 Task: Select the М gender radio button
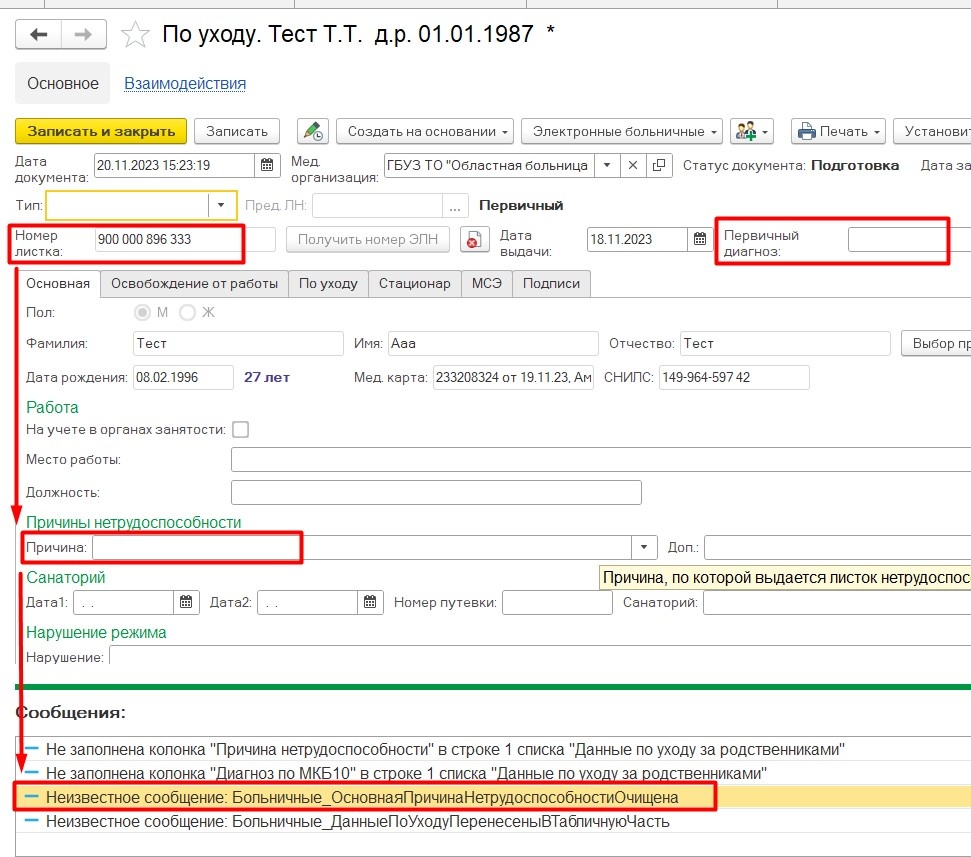[x=143, y=312]
